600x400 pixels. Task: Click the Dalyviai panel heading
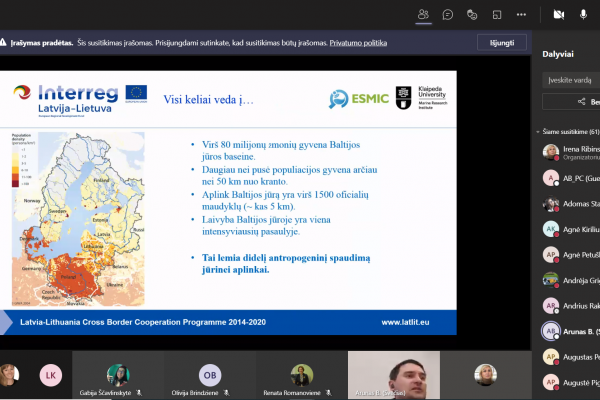pos(558,54)
